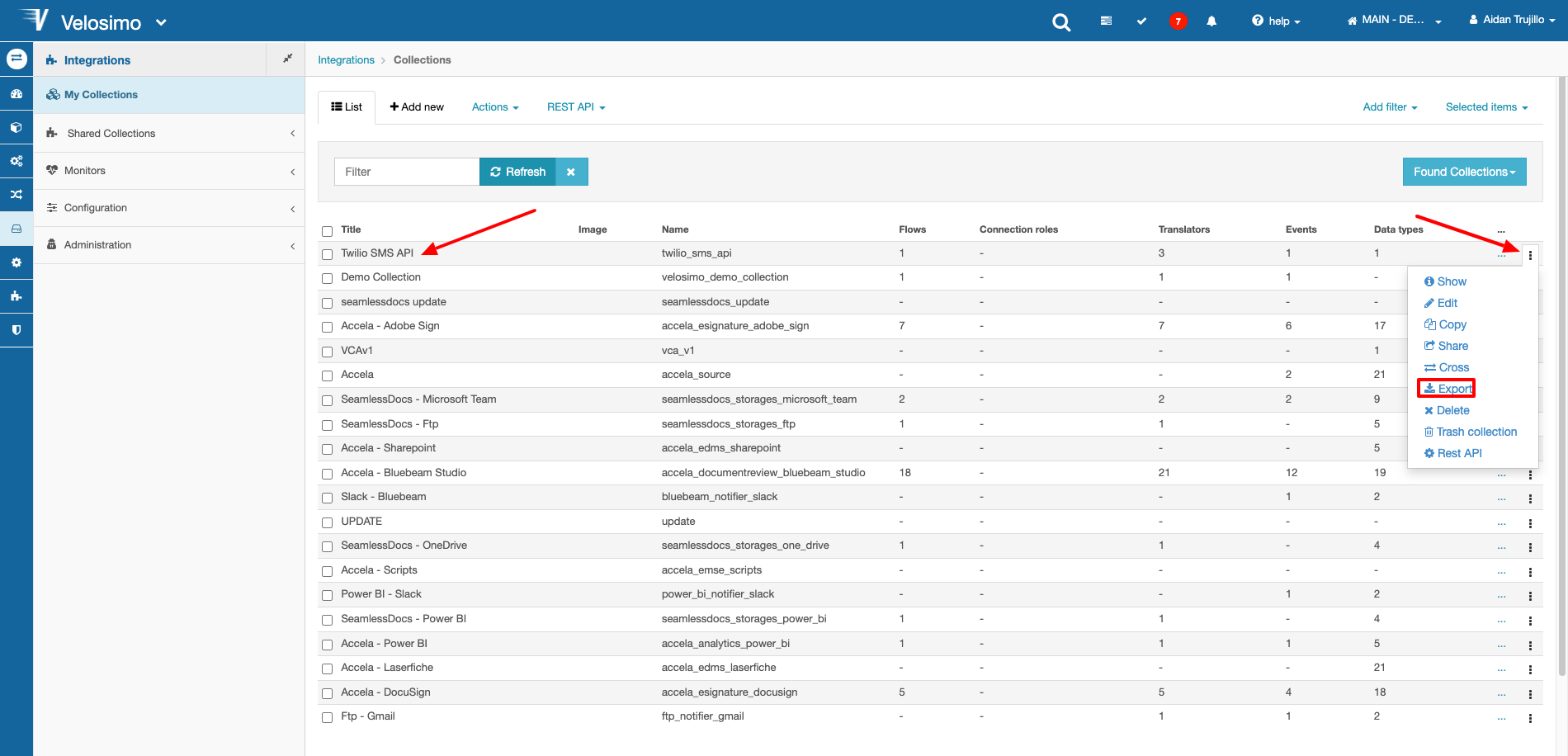Screen dimensions: 1568x756
Task: Clear the filter with the X button
Action: 571,172
